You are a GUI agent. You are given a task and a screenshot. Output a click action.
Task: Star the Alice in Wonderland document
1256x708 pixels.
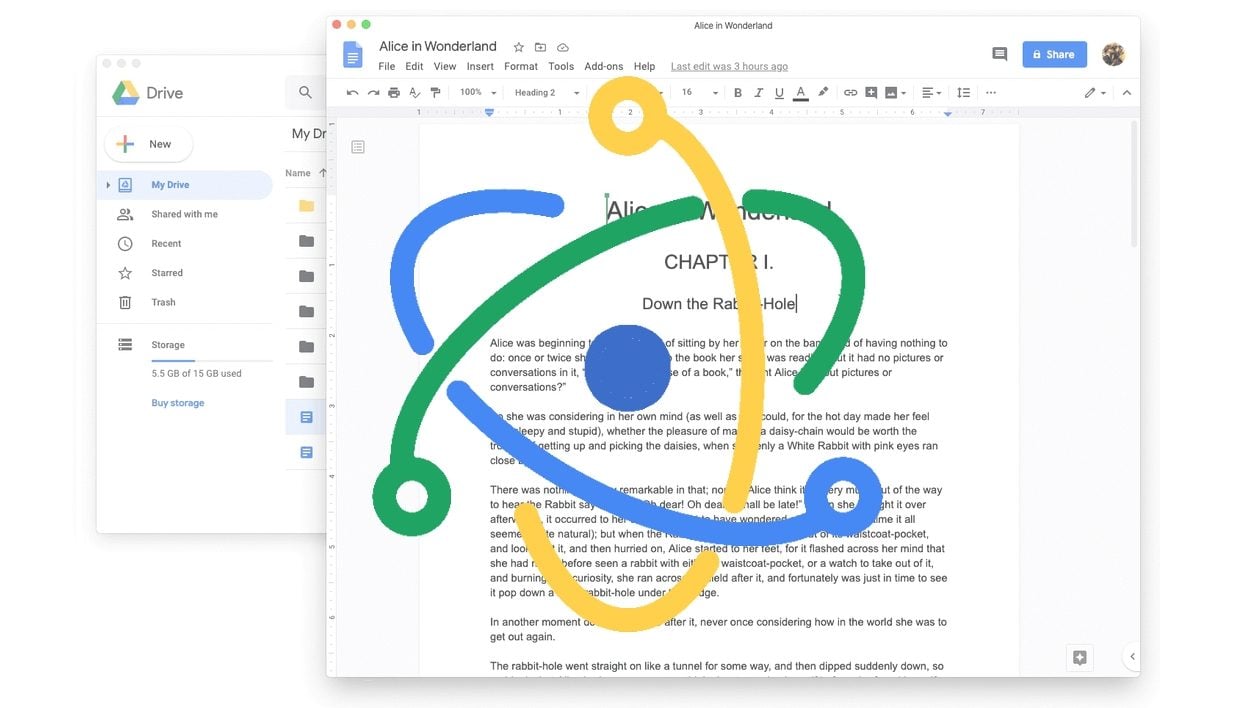tap(518, 47)
